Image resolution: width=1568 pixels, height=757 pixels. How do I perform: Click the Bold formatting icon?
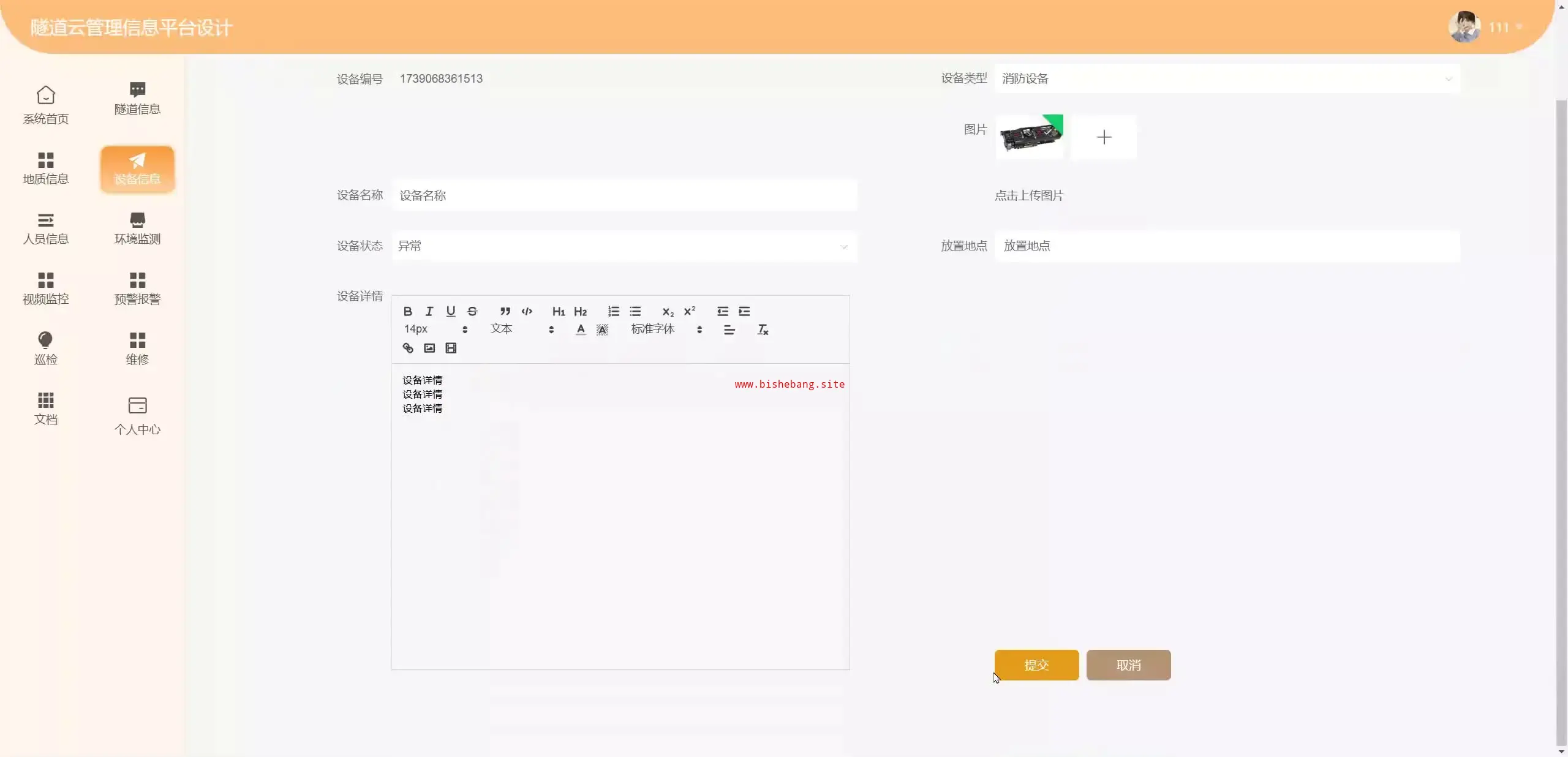407,311
